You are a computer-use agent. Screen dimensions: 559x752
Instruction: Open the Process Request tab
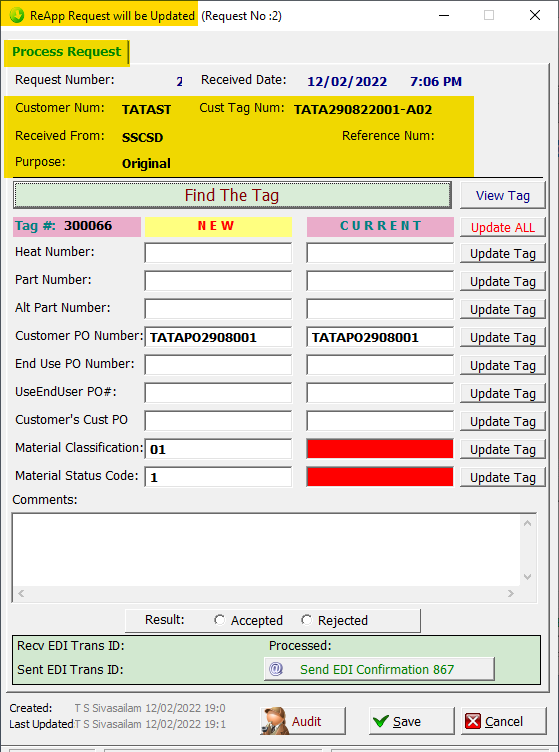67,52
